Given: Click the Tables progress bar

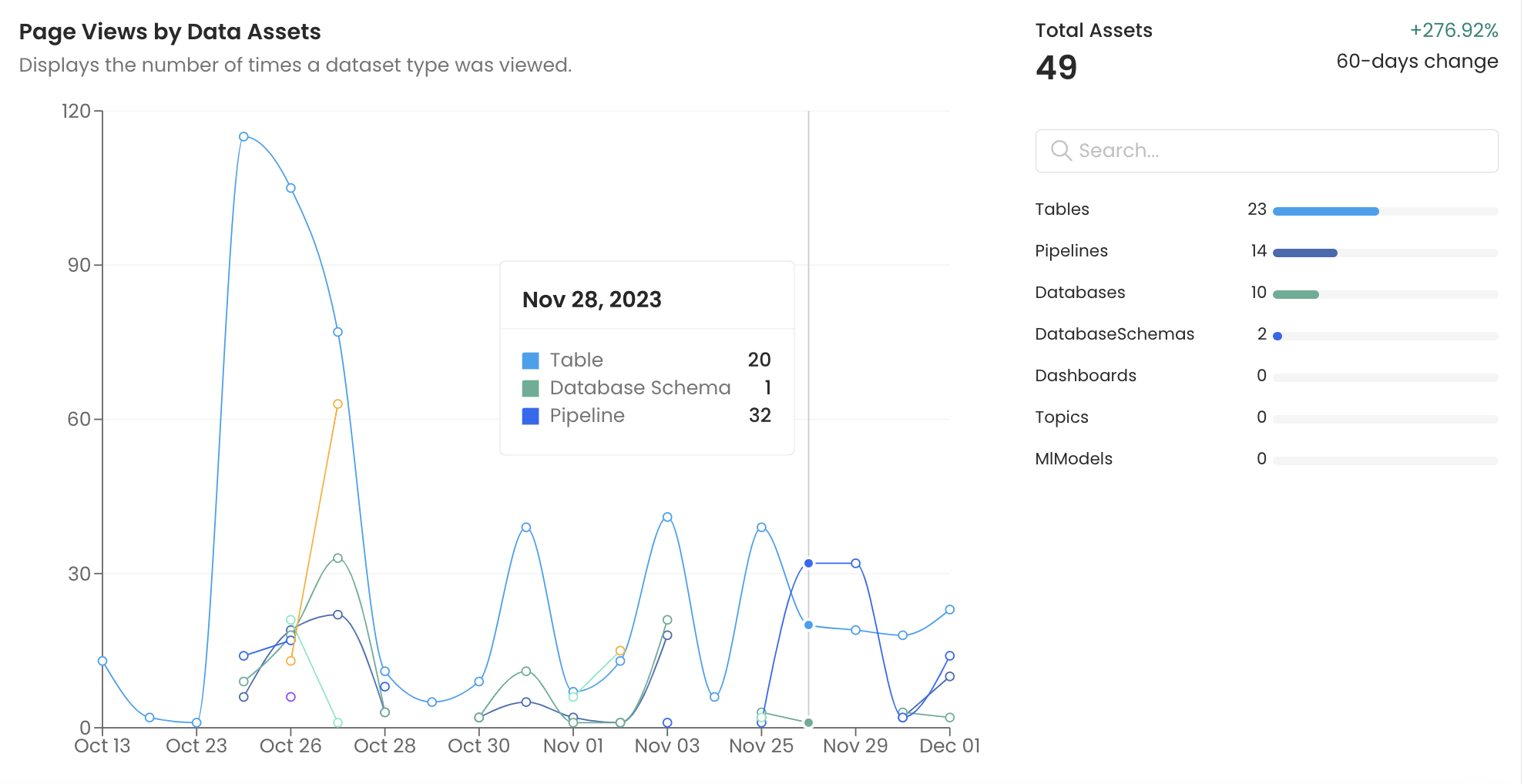Looking at the screenshot, I should (x=1325, y=209).
